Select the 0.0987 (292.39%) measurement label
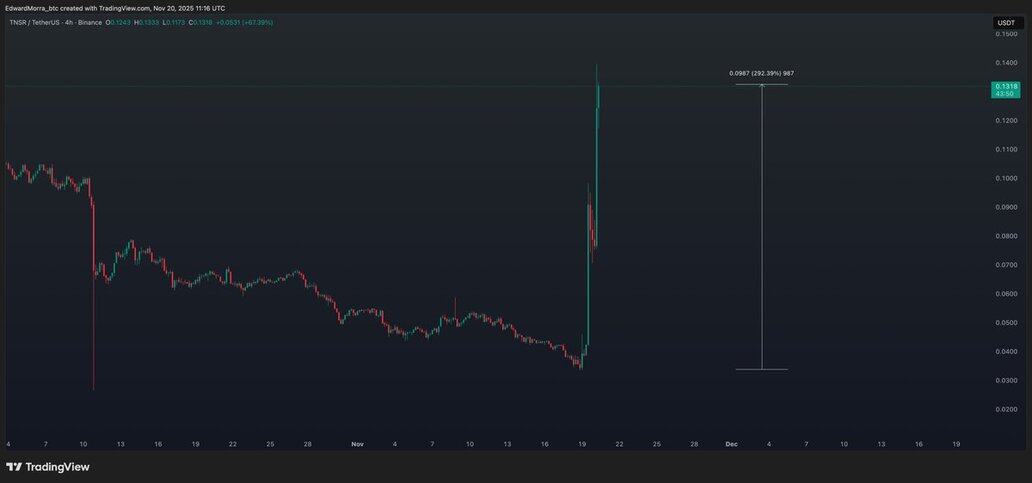Viewport: 1032px width, 483px height. (761, 73)
